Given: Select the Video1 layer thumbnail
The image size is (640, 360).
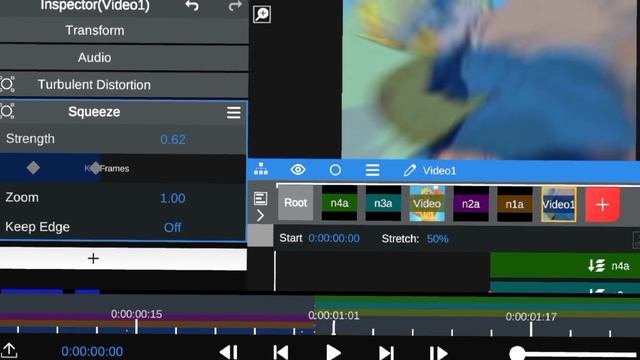Looking at the screenshot, I should 559,204.
